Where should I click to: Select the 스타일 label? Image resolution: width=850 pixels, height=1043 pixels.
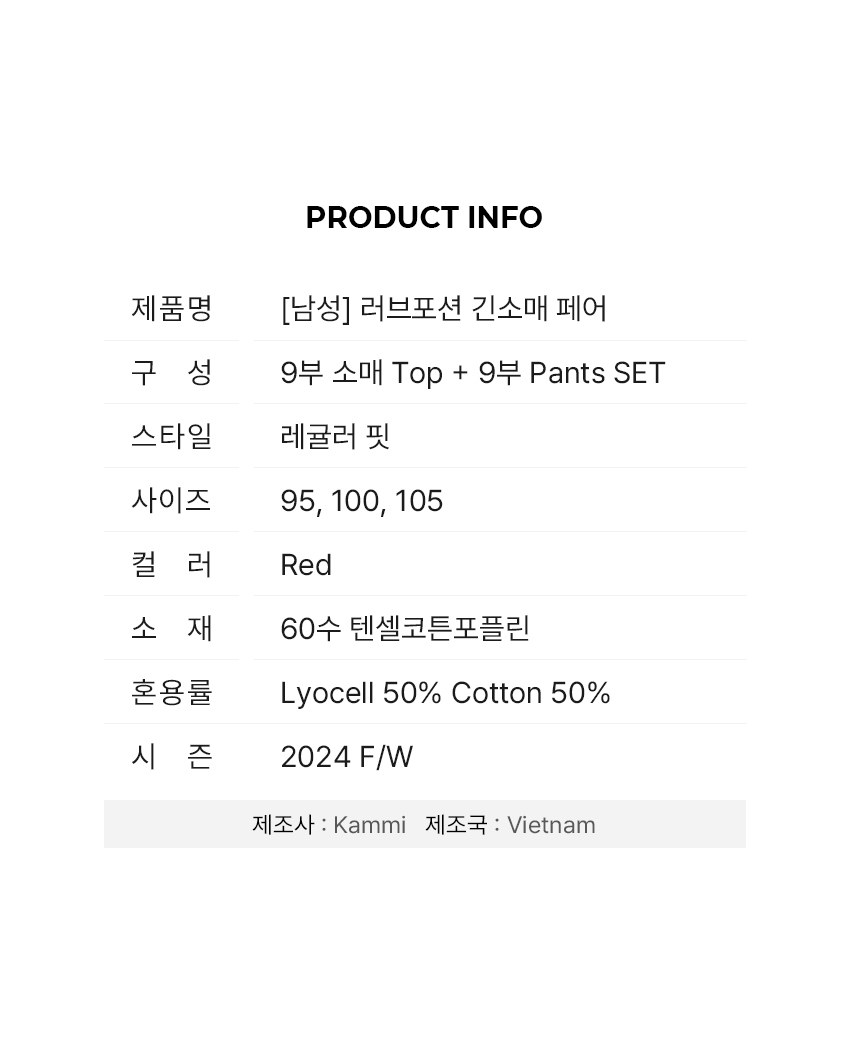[172, 436]
